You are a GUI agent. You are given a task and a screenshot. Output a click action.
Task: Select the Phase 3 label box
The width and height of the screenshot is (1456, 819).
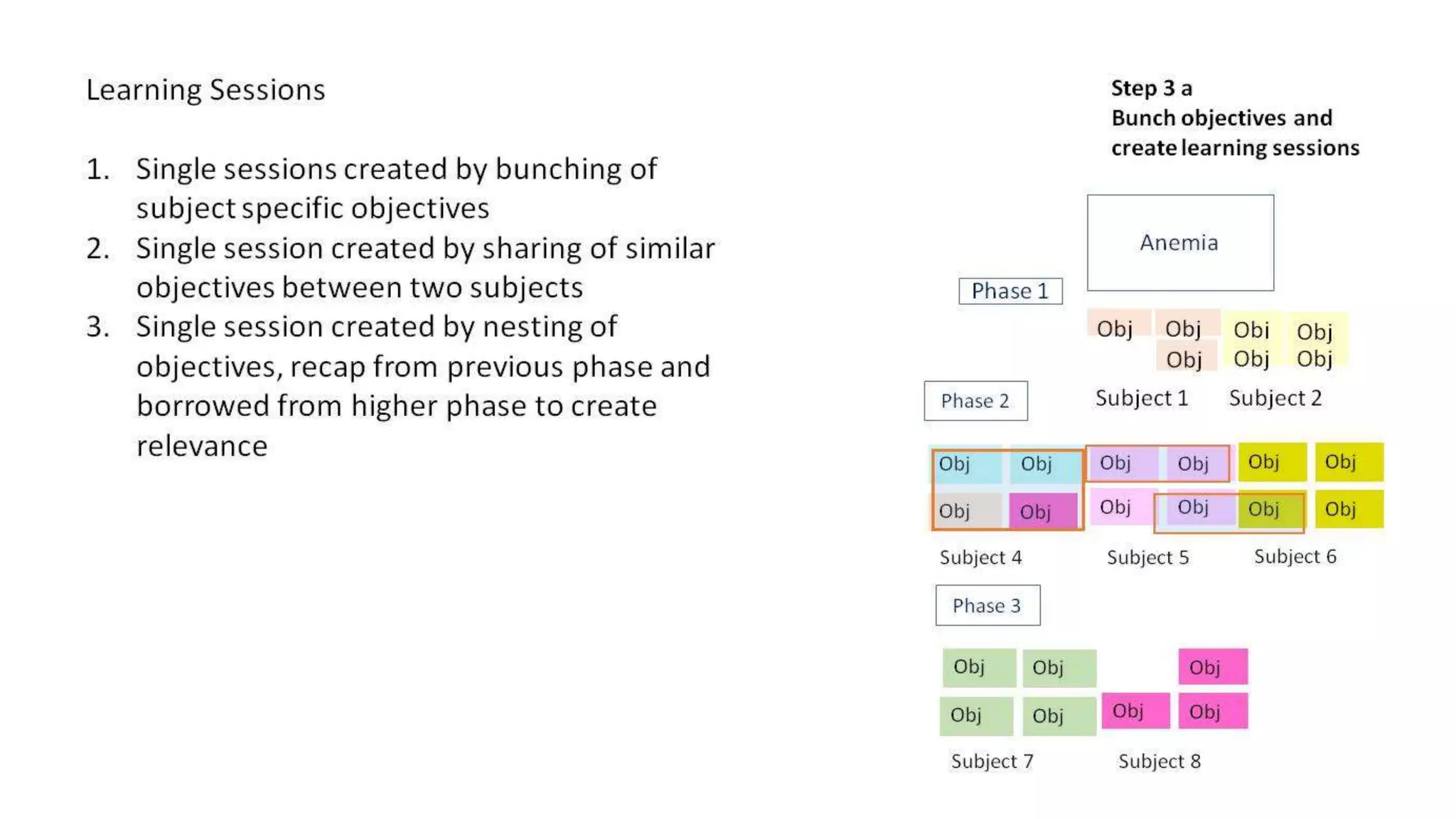[x=987, y=605]
